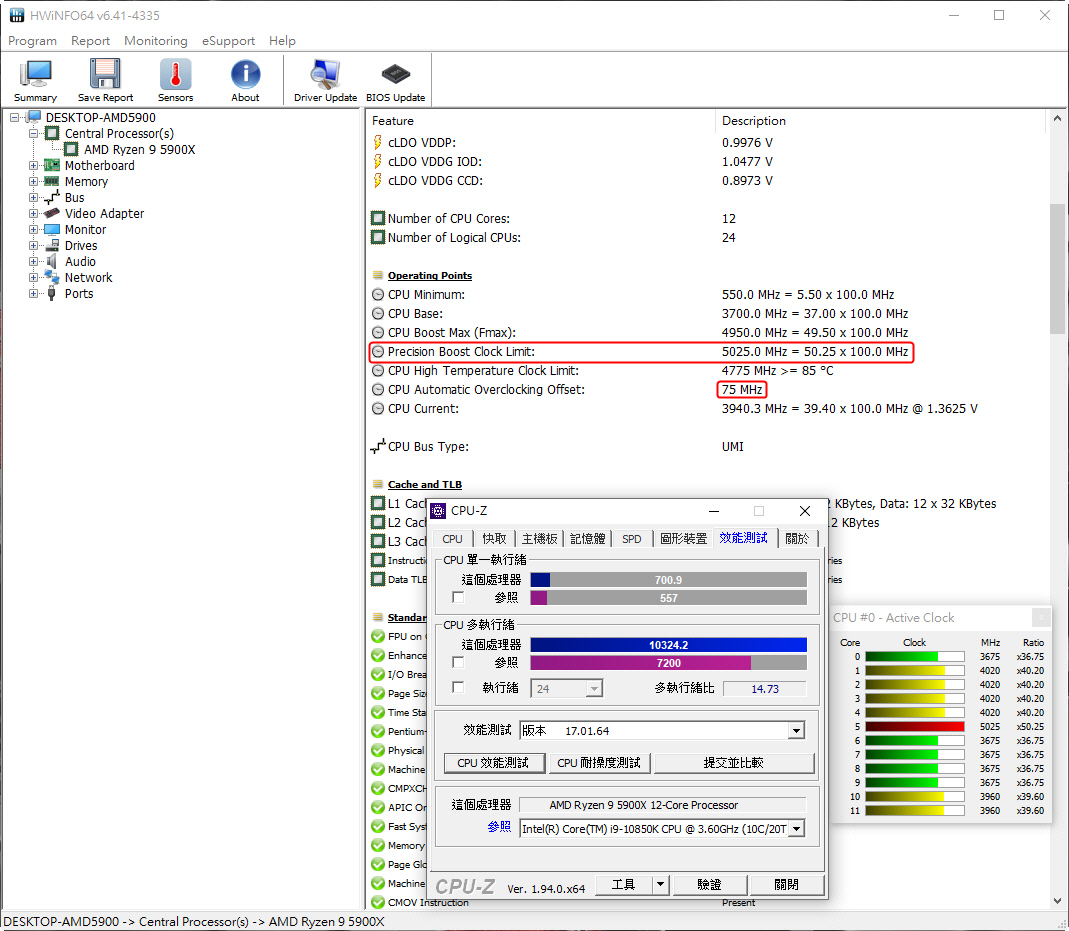The width and height of the screenshot is (1069, 931).
Task: Click the CPU Bus Type bus icon
Action: point(378,446)
